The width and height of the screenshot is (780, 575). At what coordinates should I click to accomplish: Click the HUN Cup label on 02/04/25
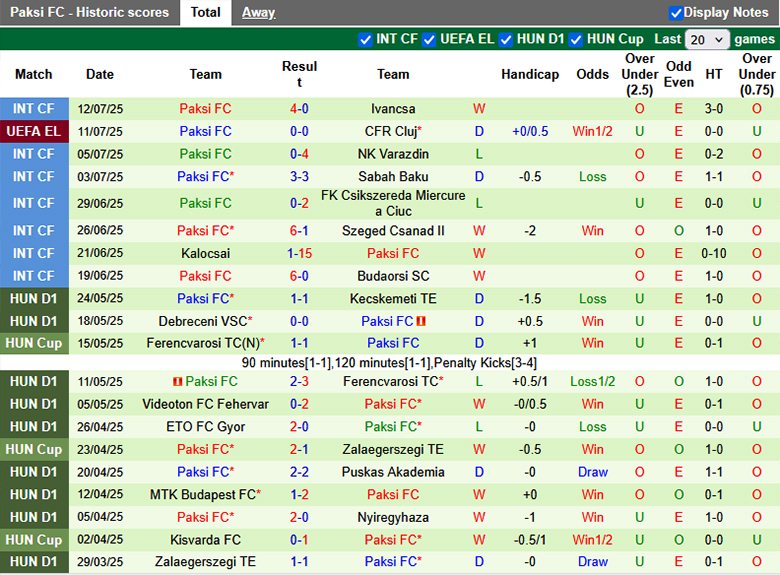point(34,540)
